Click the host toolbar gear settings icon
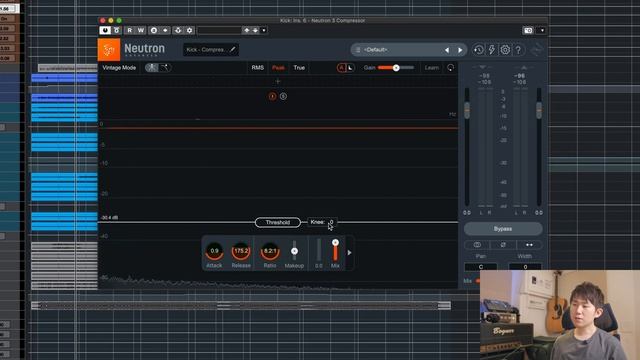The height and width of the screenshot is (360, 640). (190, 30)
